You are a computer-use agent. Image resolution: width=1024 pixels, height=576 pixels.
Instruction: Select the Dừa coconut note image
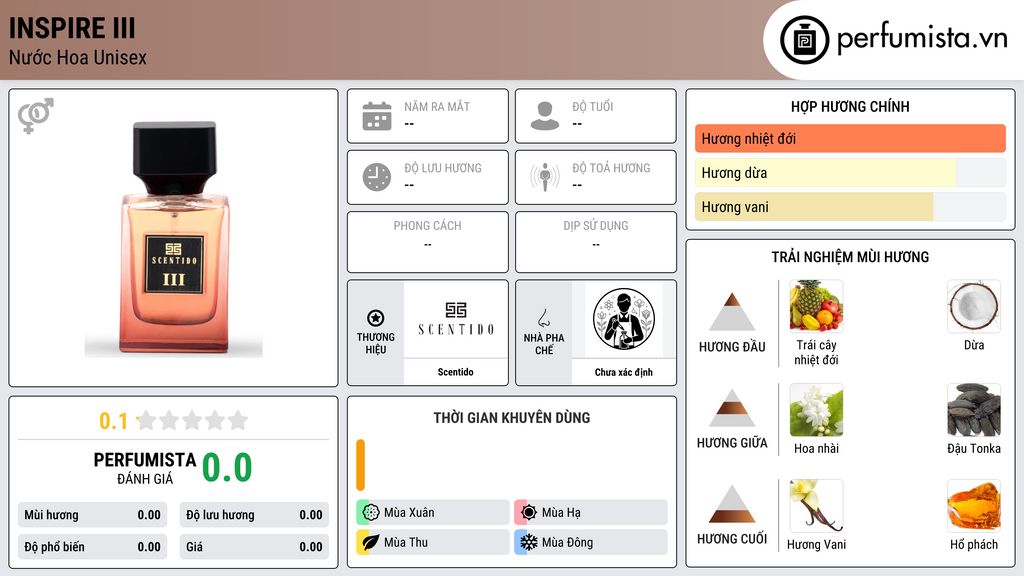coord(974,306)
